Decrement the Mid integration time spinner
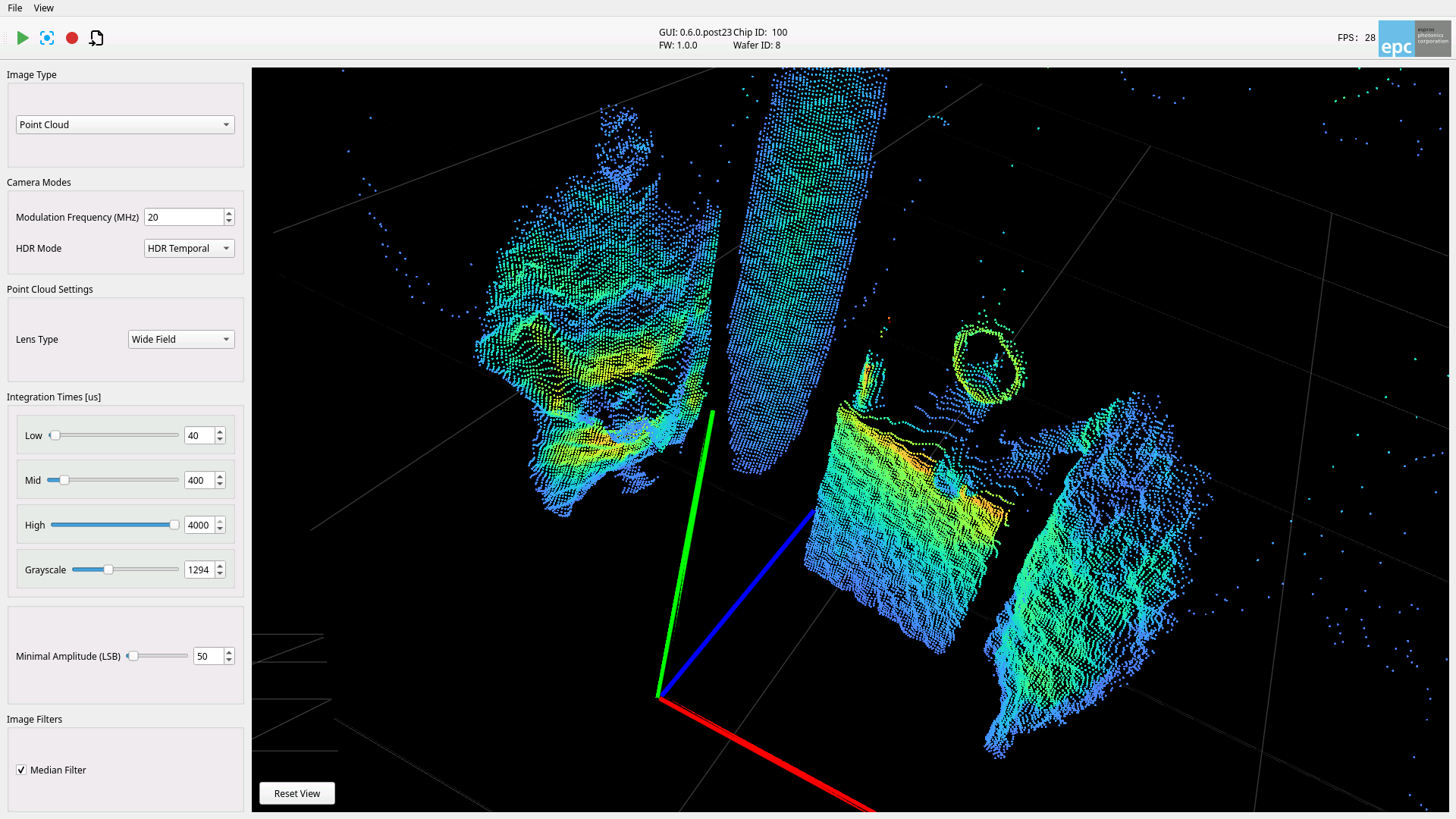Image resolution: width=1456 pixels, height=819 pixels. [x=220, y=485]
